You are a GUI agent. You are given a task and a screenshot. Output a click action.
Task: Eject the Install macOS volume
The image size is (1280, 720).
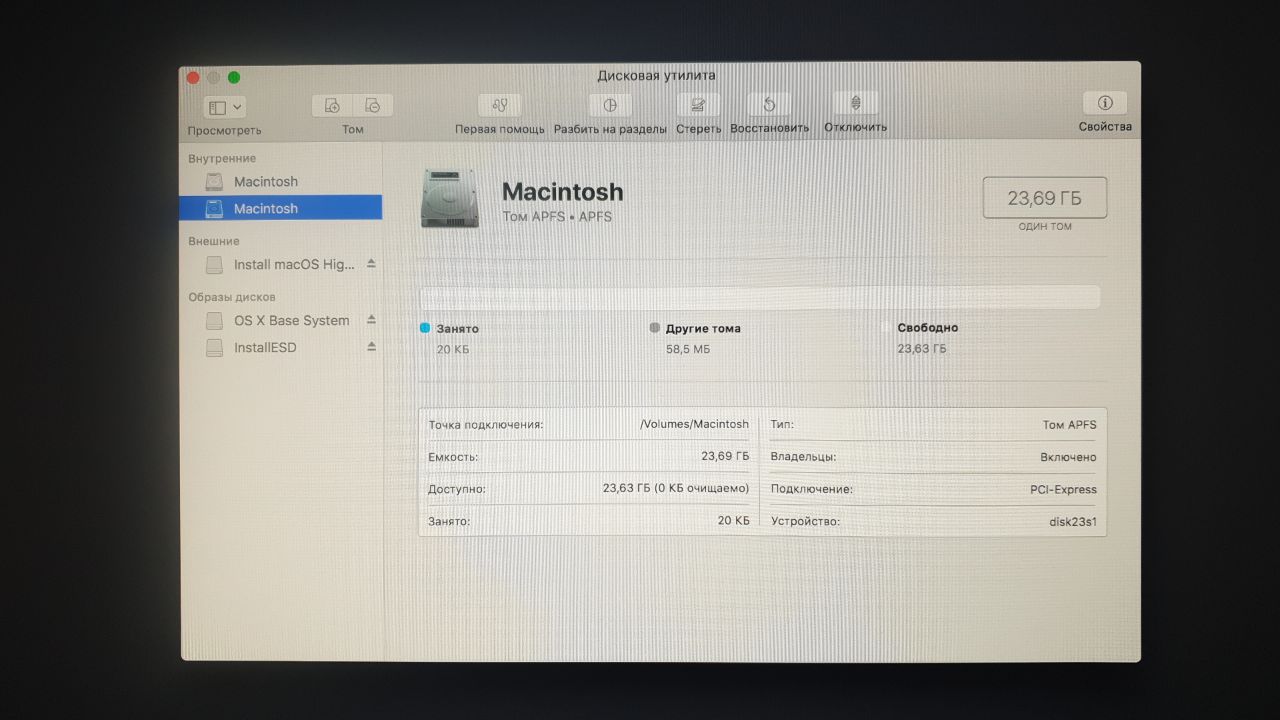(x=371, y=264)
